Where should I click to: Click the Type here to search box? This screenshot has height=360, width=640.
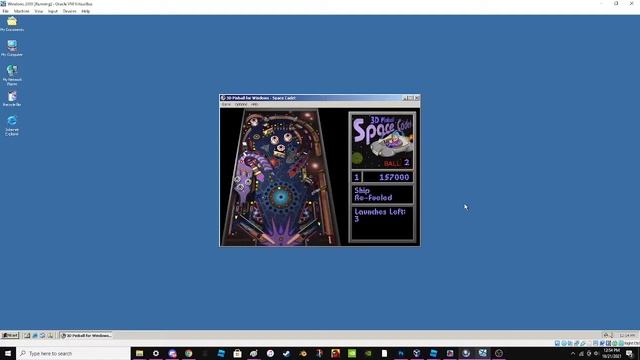pos(73,353)
